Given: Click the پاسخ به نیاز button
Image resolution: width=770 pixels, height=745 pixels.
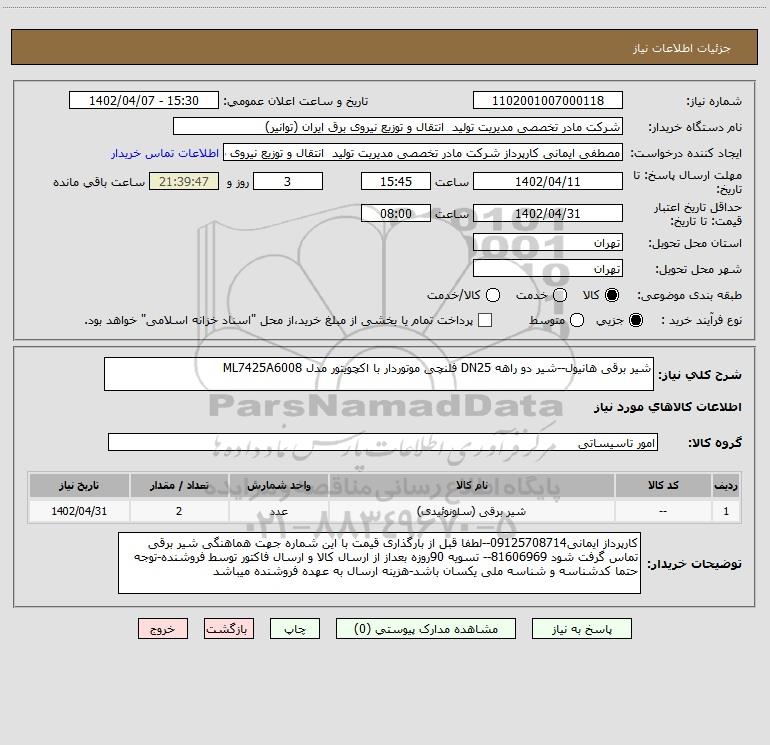Looking at the screenshot, I should coord(581,629).
